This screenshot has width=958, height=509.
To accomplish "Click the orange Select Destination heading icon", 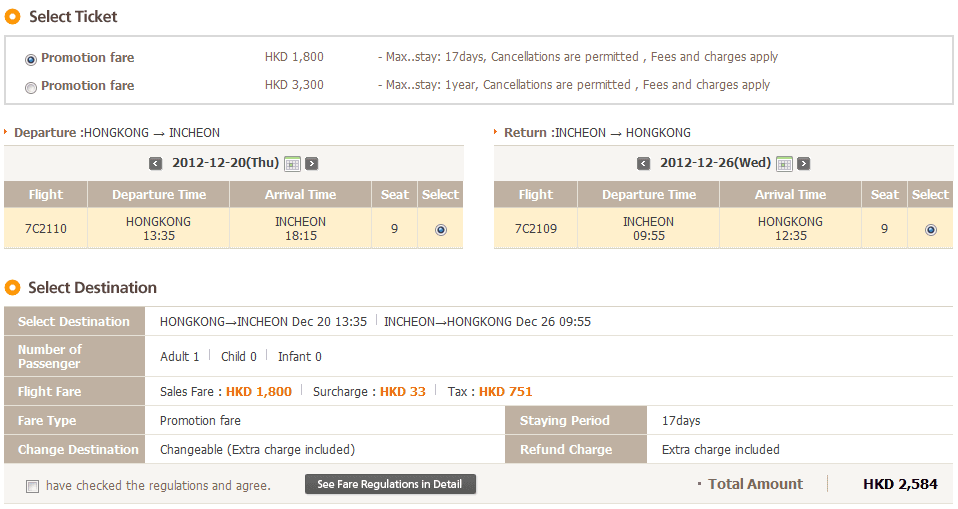I will point(13,287).
